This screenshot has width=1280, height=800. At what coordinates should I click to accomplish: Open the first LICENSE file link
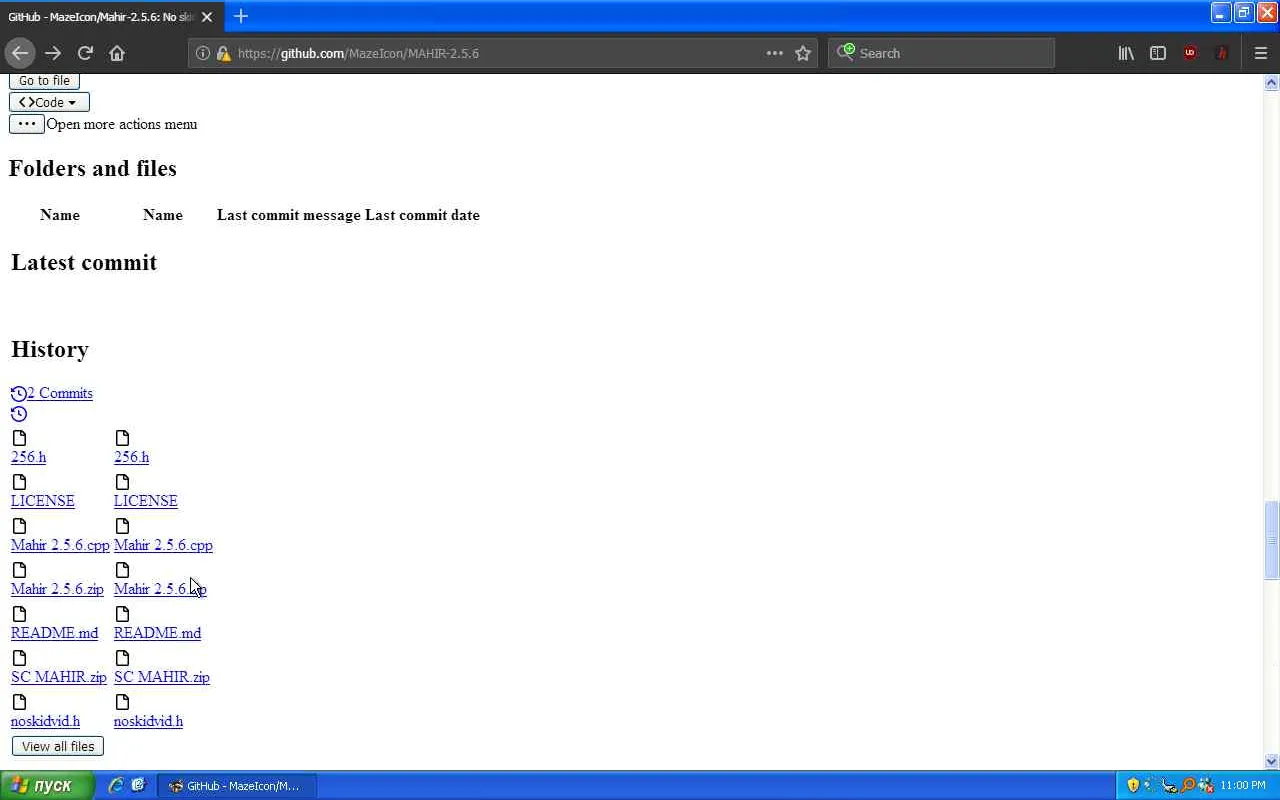coord(43,501)
